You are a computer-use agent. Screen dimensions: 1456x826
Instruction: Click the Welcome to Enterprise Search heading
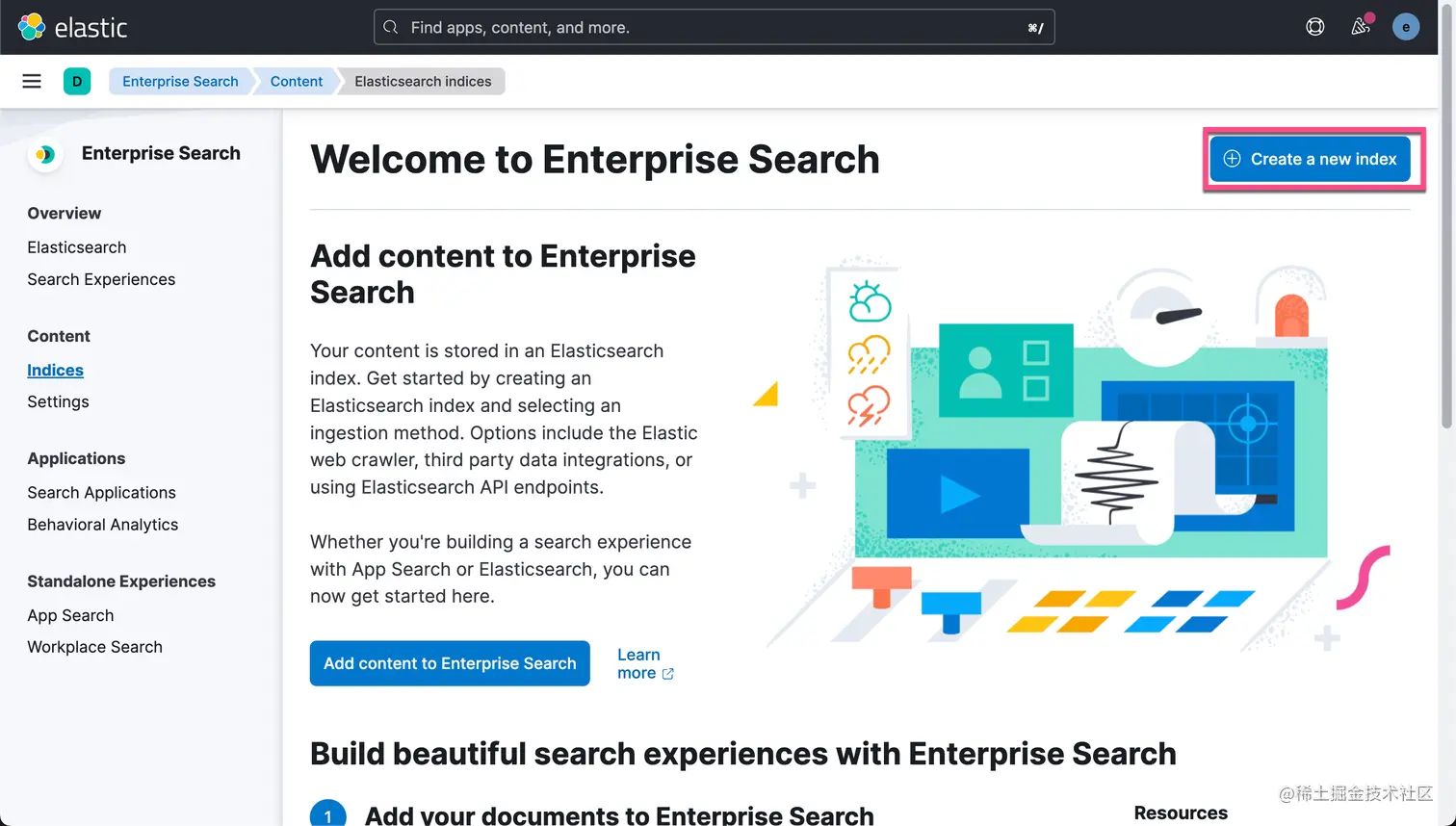point(595,160)
